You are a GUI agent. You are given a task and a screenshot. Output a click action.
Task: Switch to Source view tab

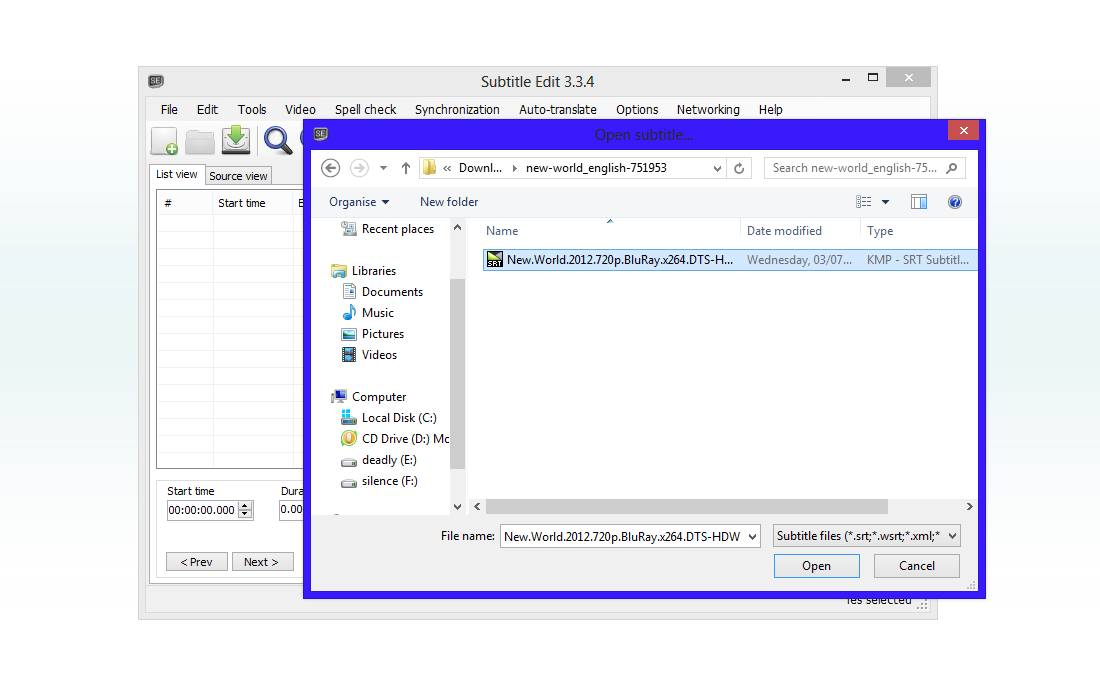click(x=239, y=176)
